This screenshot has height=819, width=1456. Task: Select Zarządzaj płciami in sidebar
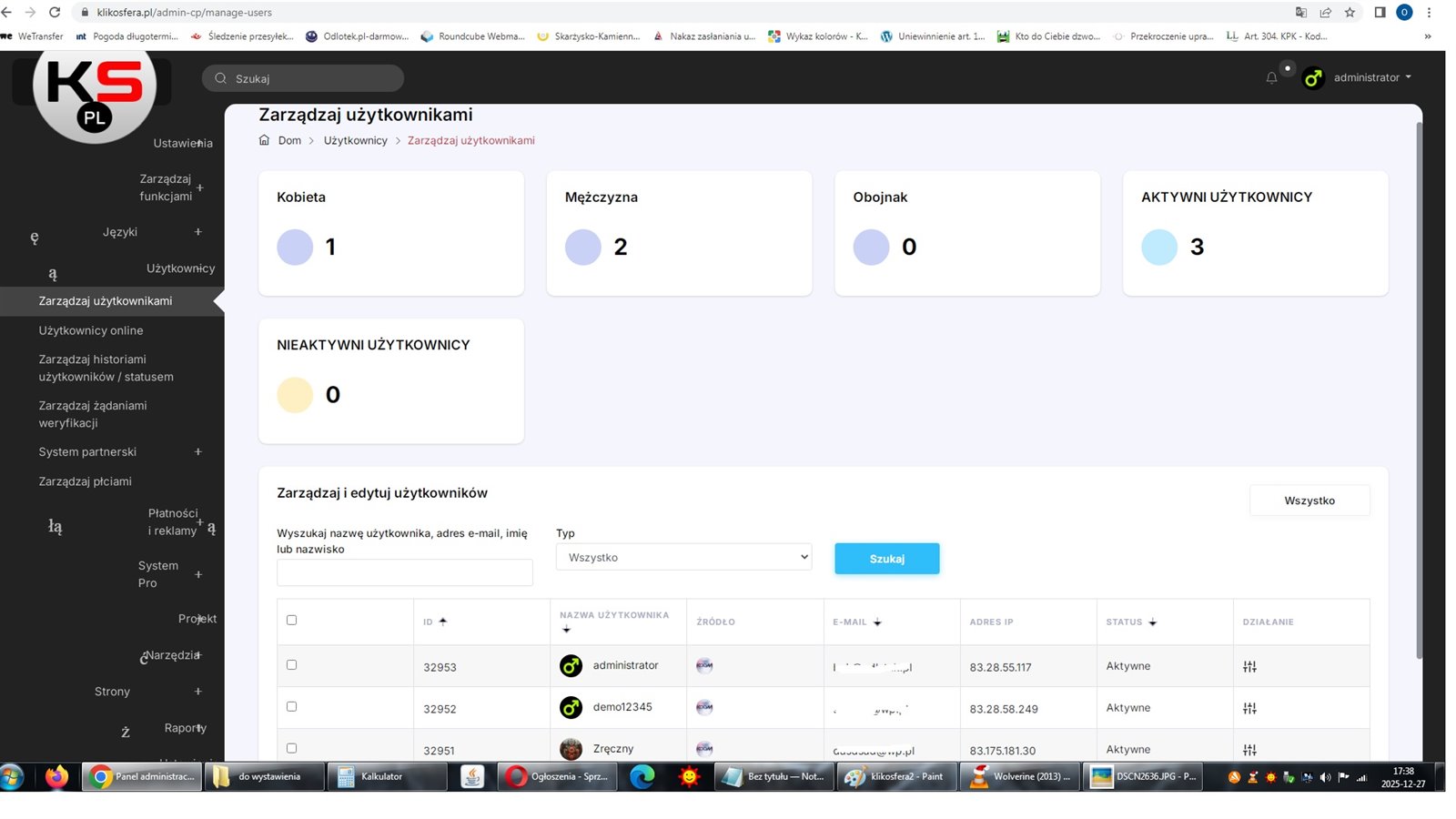[x=85, y=481]
